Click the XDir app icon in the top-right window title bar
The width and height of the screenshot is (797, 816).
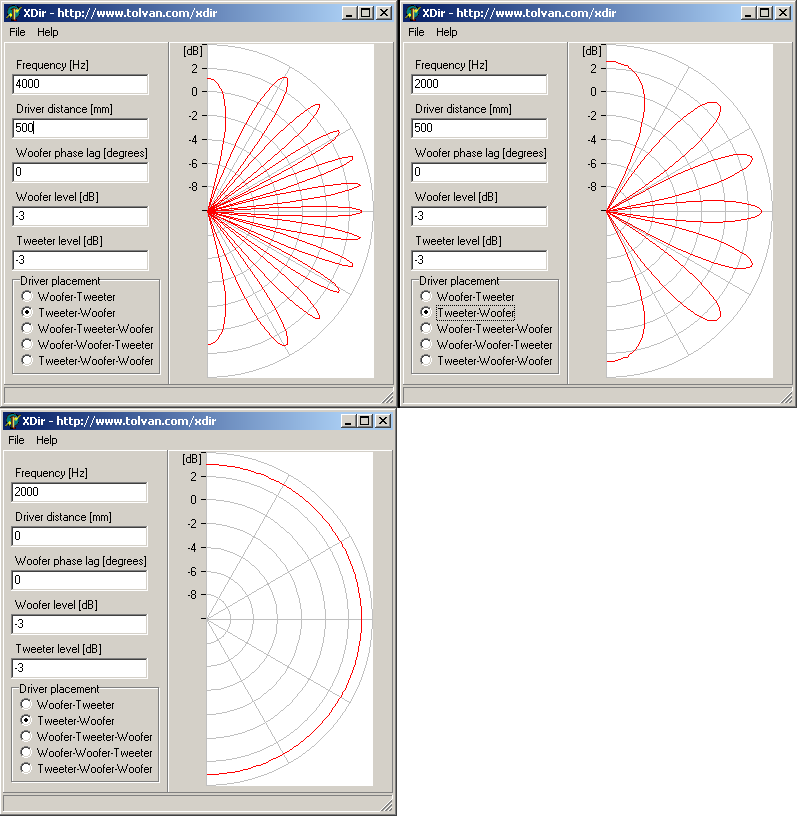tap(412, 13)
